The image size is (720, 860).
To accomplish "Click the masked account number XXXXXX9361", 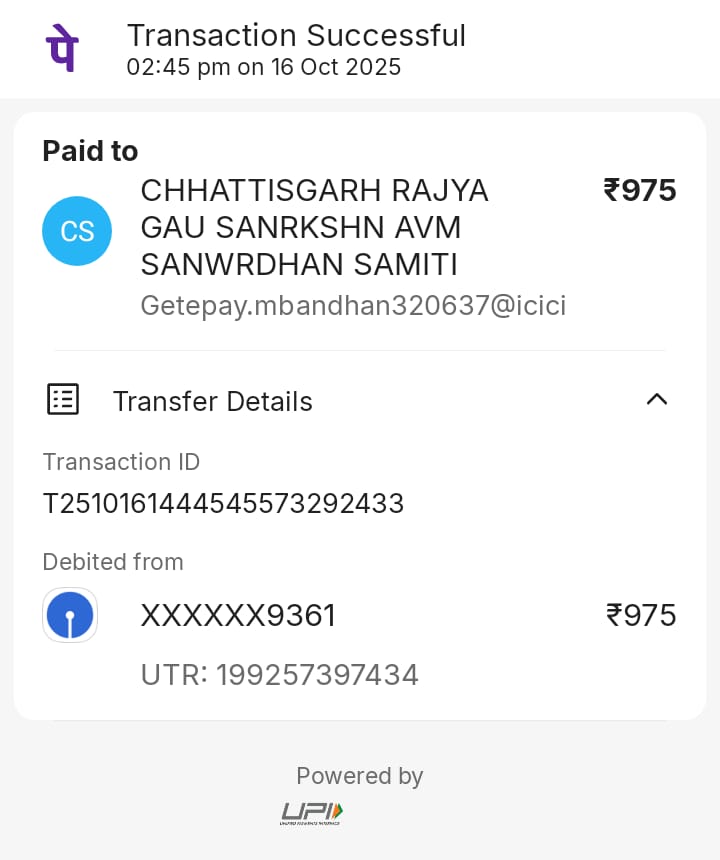I will (x=238, y=616).
